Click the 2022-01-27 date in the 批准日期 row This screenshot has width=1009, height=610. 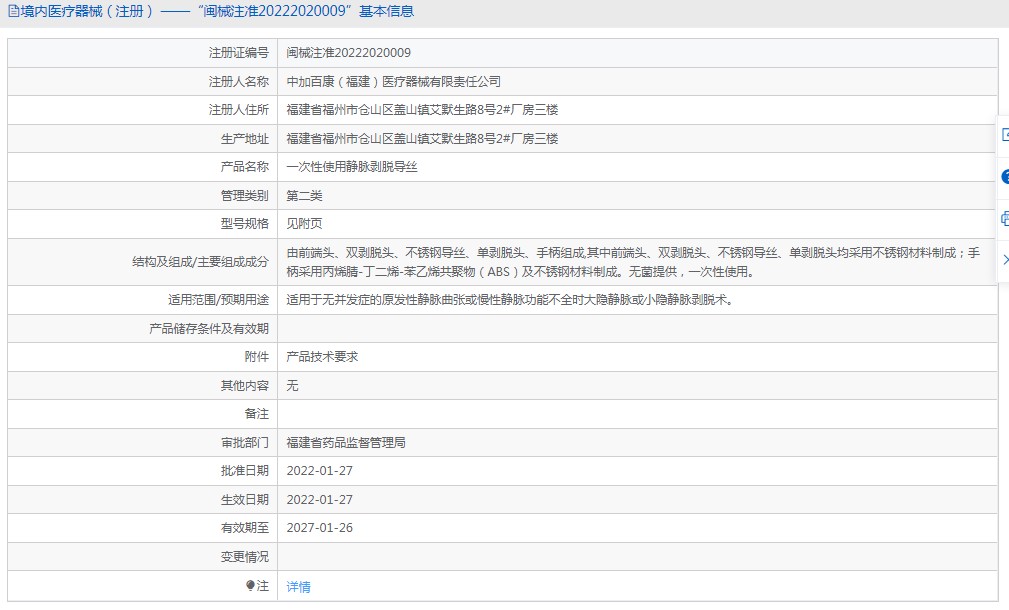[x=320, y=471]
